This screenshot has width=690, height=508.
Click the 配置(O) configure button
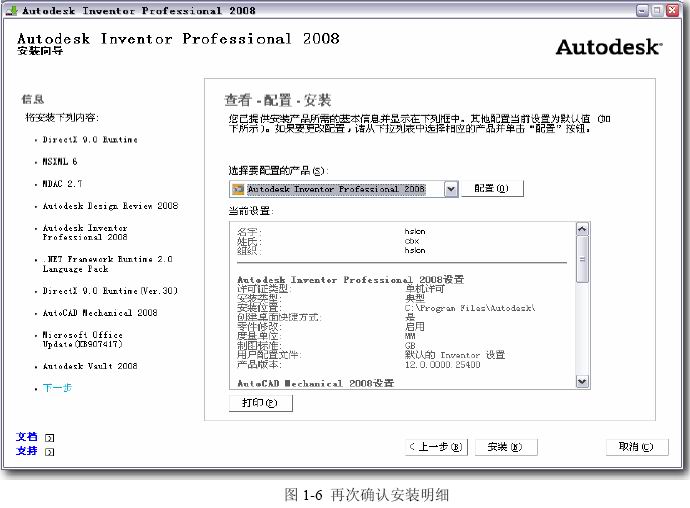tap(492, 188)
